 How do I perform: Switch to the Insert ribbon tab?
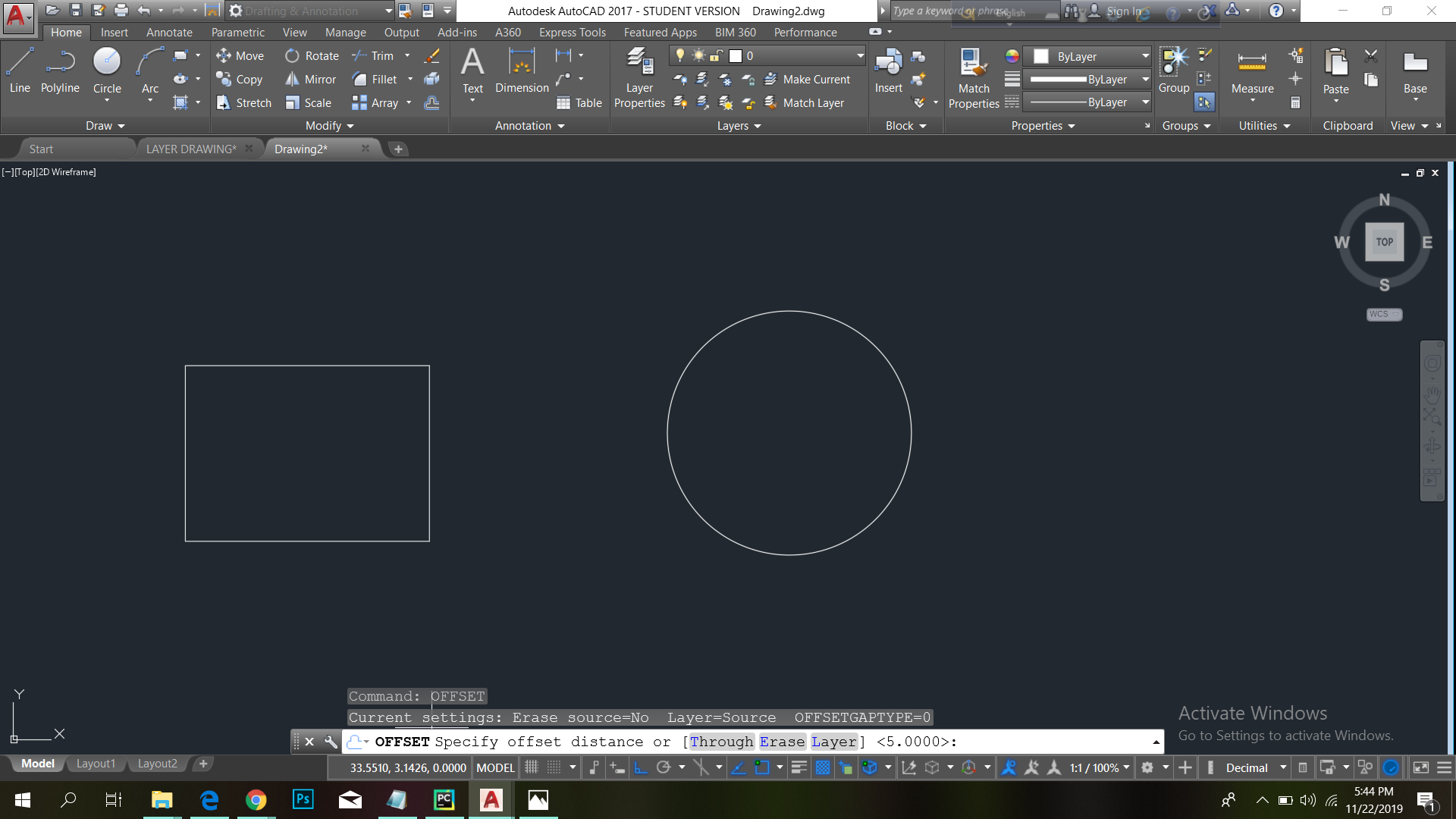pyautogui.click(x=115, y=32)
